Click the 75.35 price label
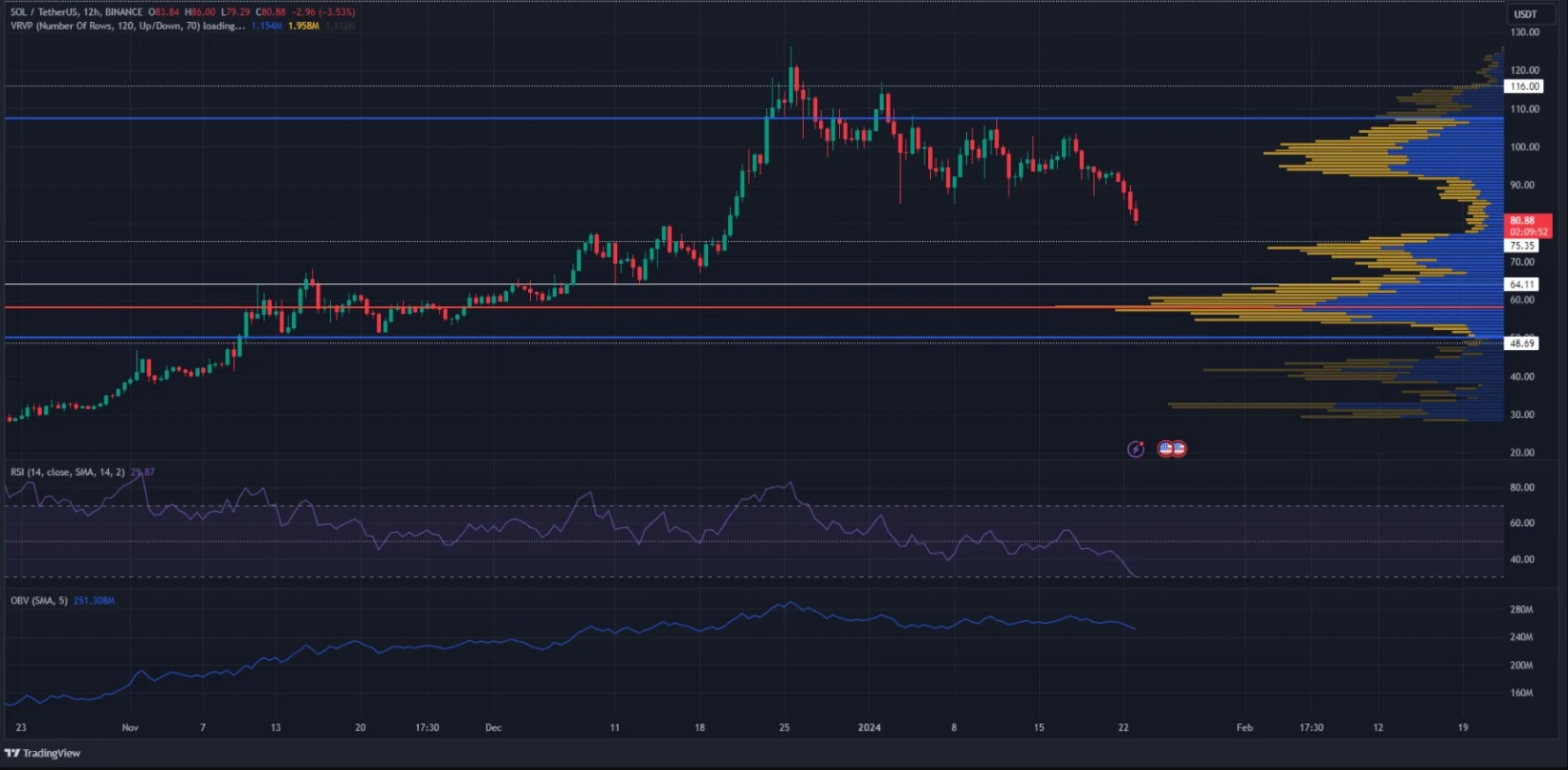 click(x=1521, y=246)
